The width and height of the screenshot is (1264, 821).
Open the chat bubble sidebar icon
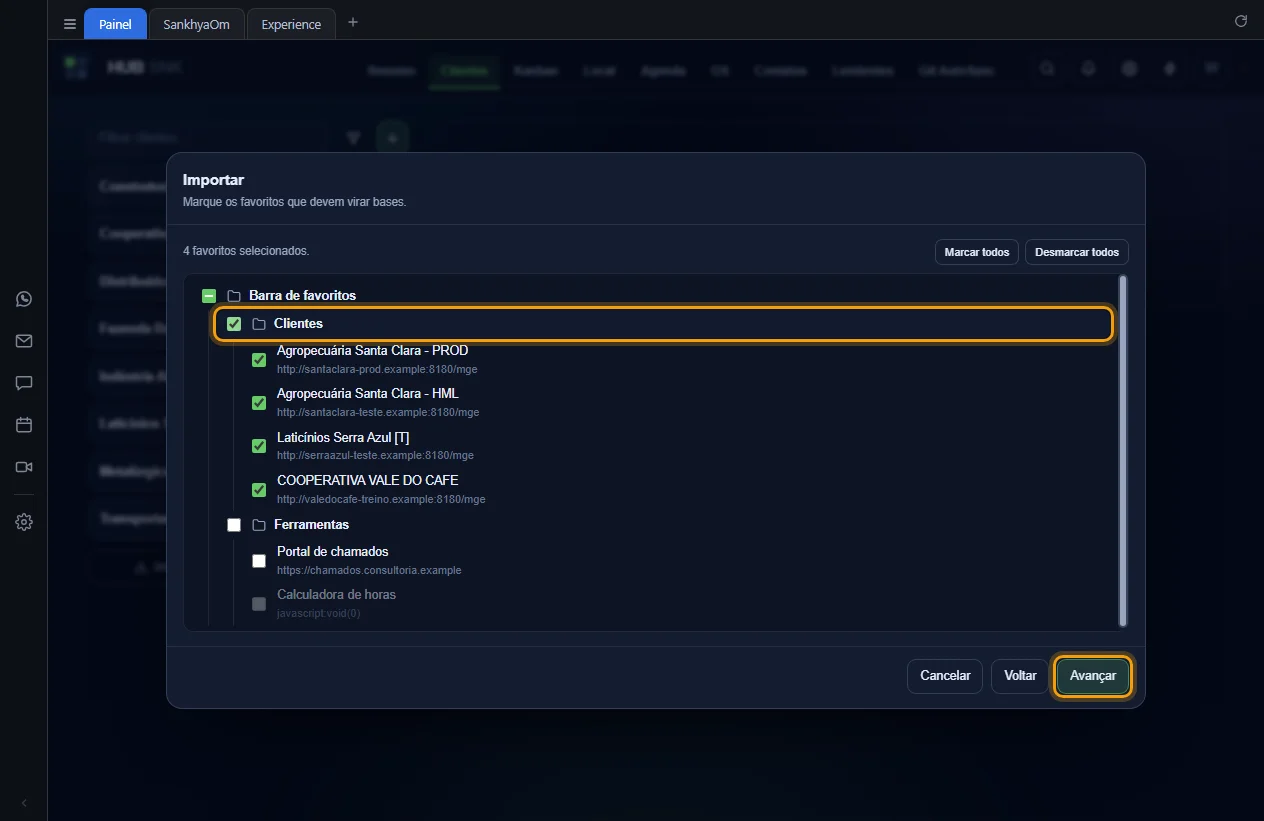(x=24, y=383)
